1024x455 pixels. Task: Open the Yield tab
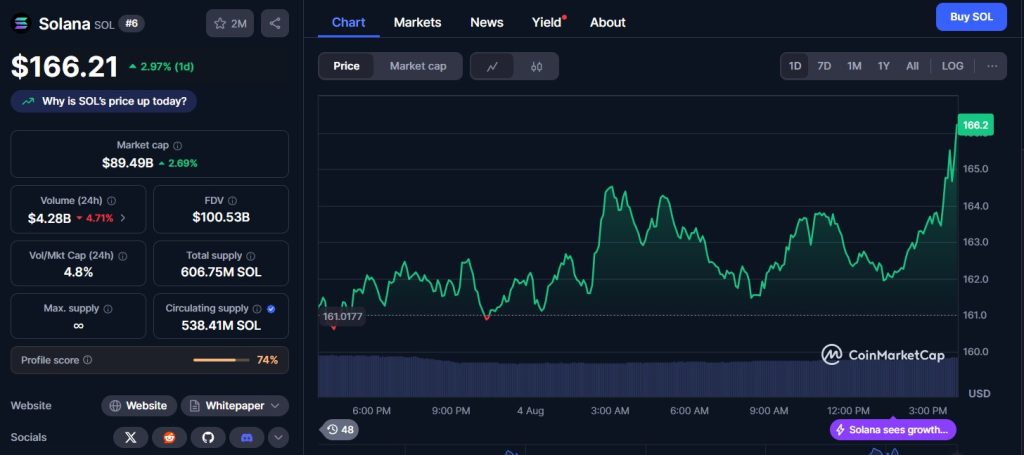[546, 22]
